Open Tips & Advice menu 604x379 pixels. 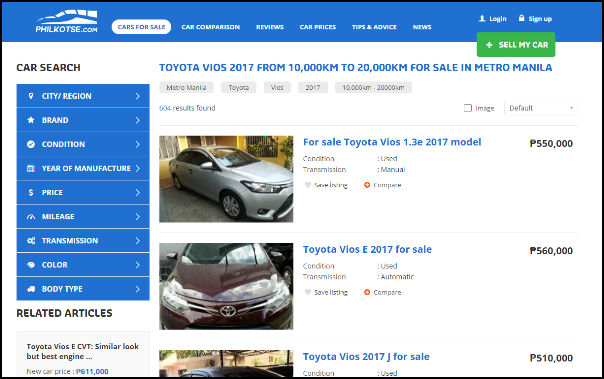pyautogui.click(x=374, y=27)
